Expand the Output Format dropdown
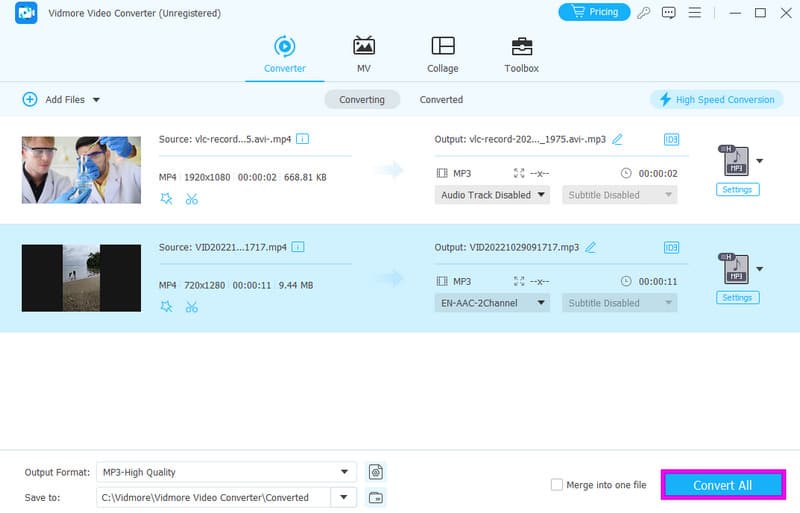 (x=345, y=472)
